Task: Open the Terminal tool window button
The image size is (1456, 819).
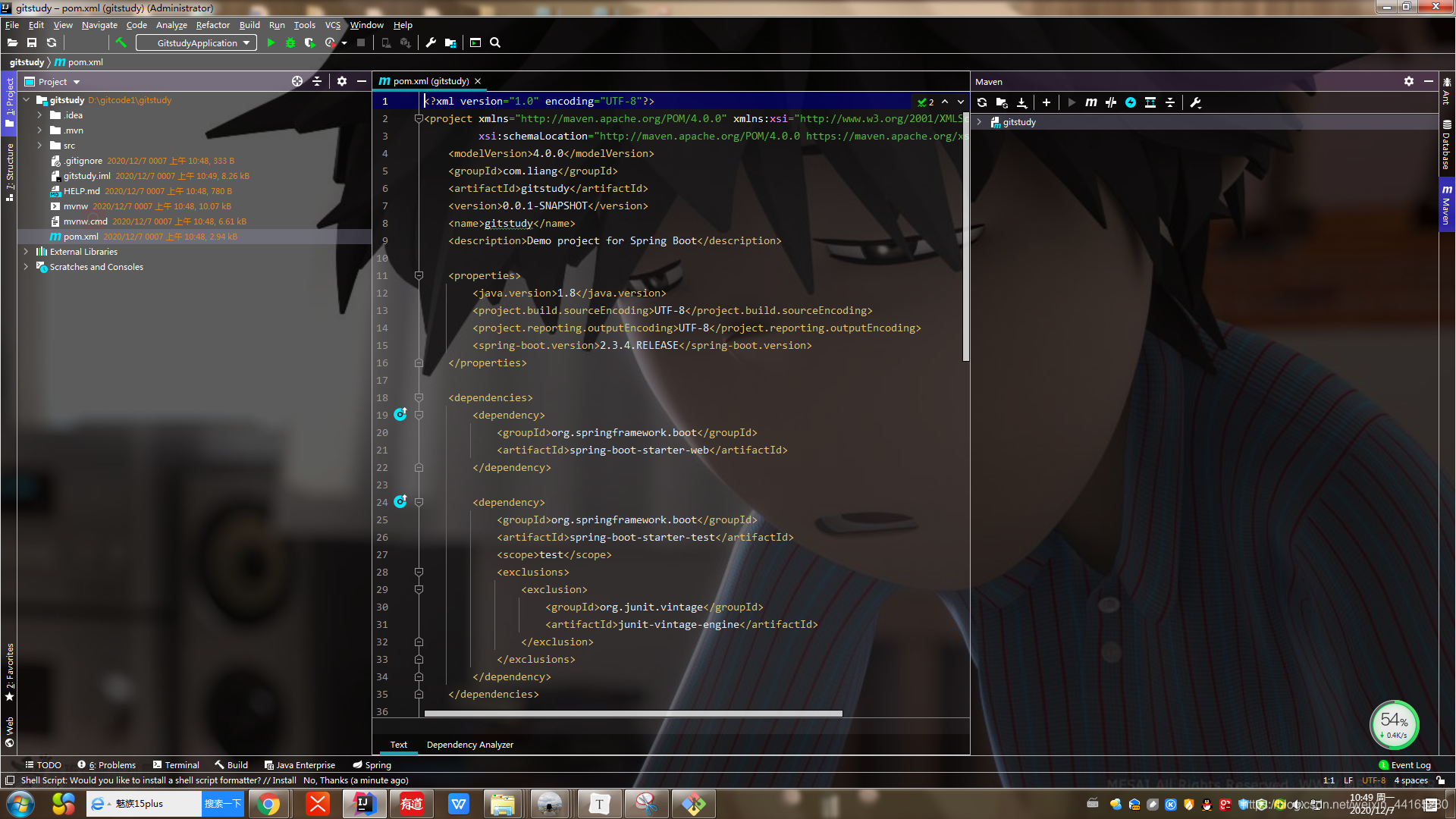Action: pos(176,765)
